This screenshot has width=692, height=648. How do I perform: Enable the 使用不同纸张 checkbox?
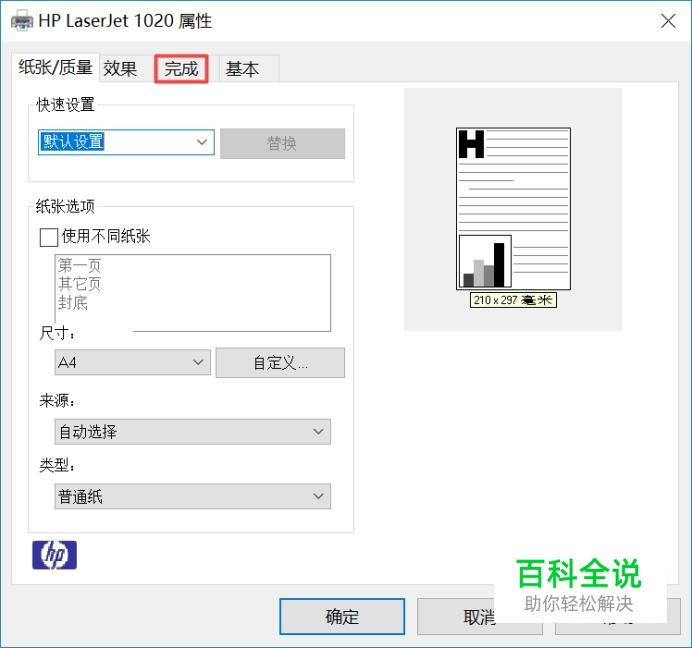coord(49,237)
